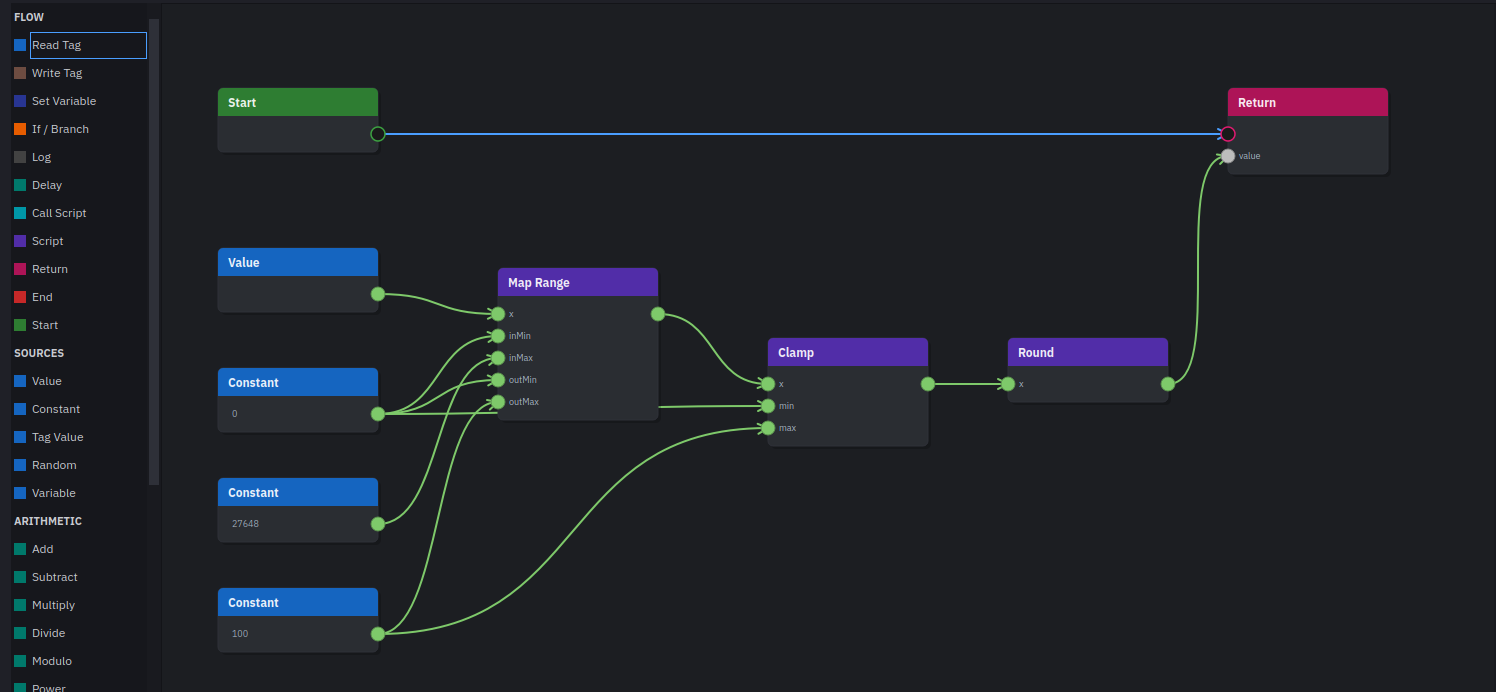
Task: Click the Clamp x input port
Action: (768, 384)
